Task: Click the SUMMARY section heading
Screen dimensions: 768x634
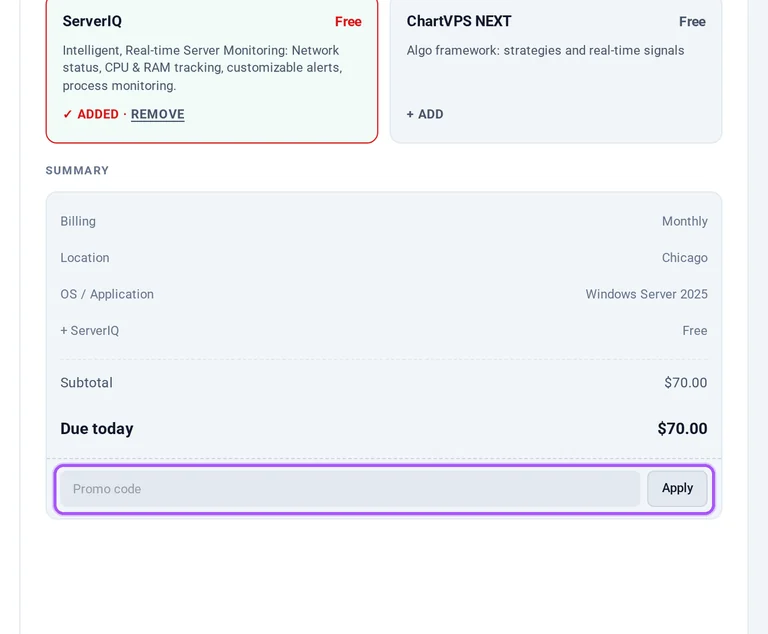Action: (77, 171)
